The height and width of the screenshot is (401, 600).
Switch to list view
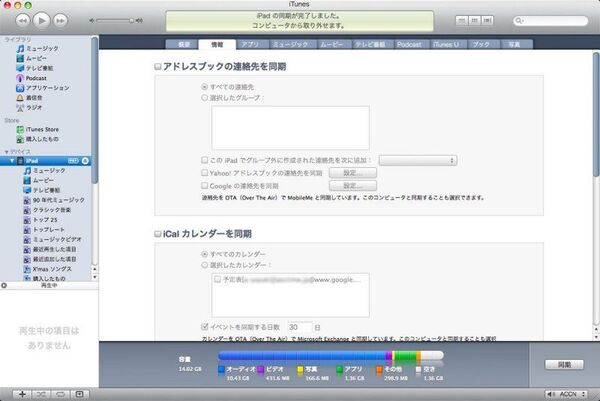click(462, 20)
